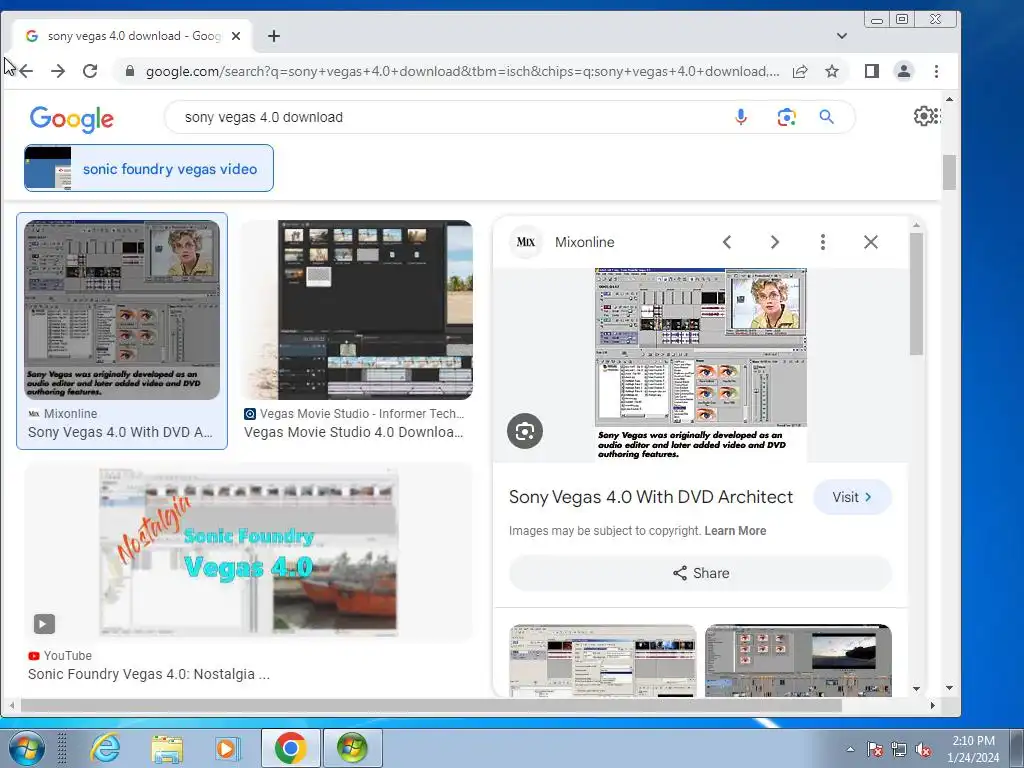Go back using the browser back arrow

25,71
